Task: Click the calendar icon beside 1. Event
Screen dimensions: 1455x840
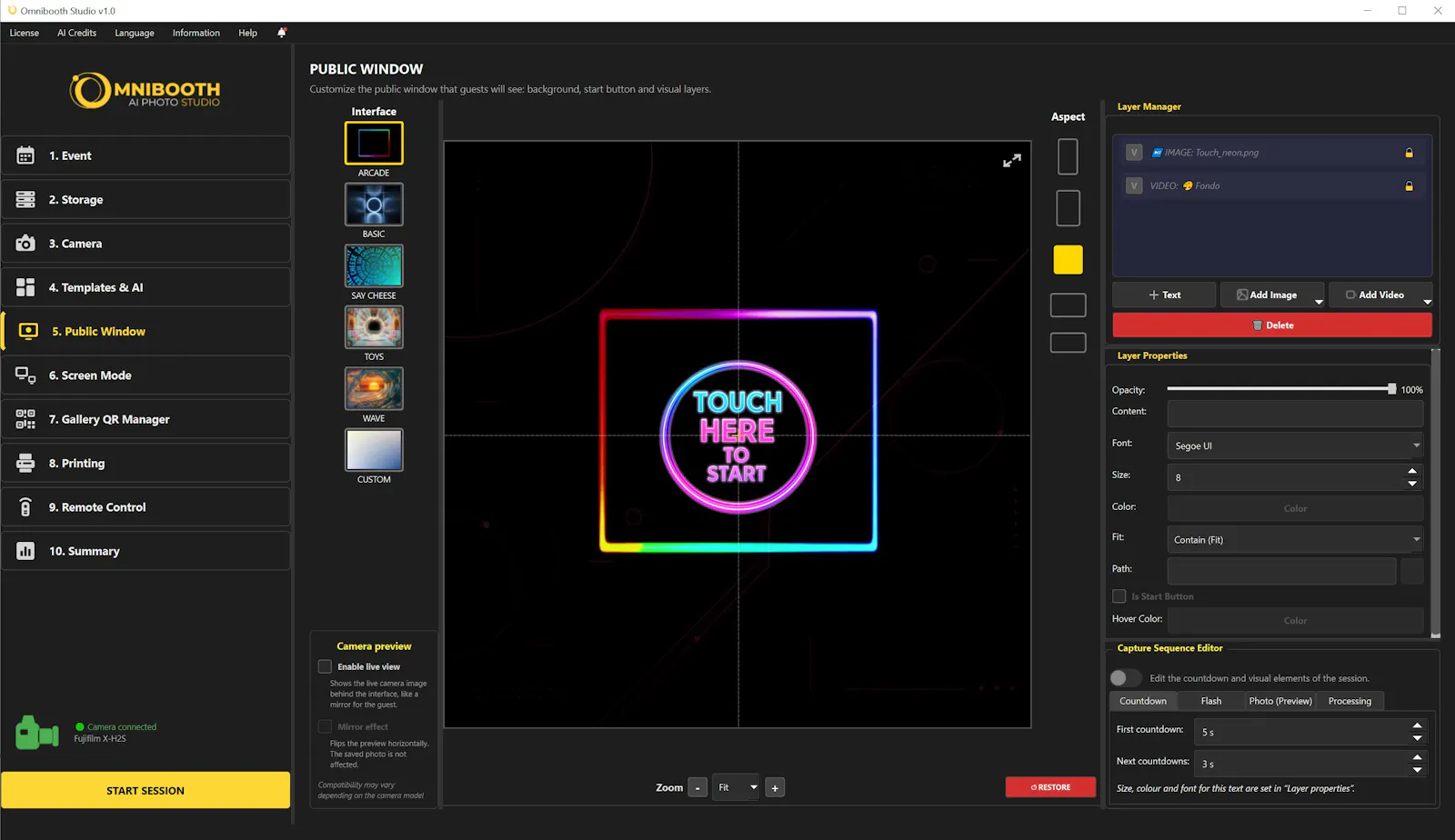Action: click(x=25, y=155)
